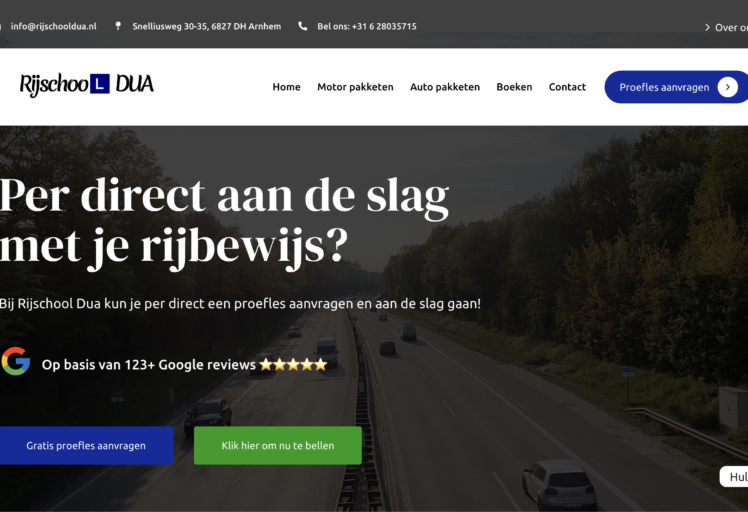Open the Hulp chat widget at the edge

[x=735, y=477]
